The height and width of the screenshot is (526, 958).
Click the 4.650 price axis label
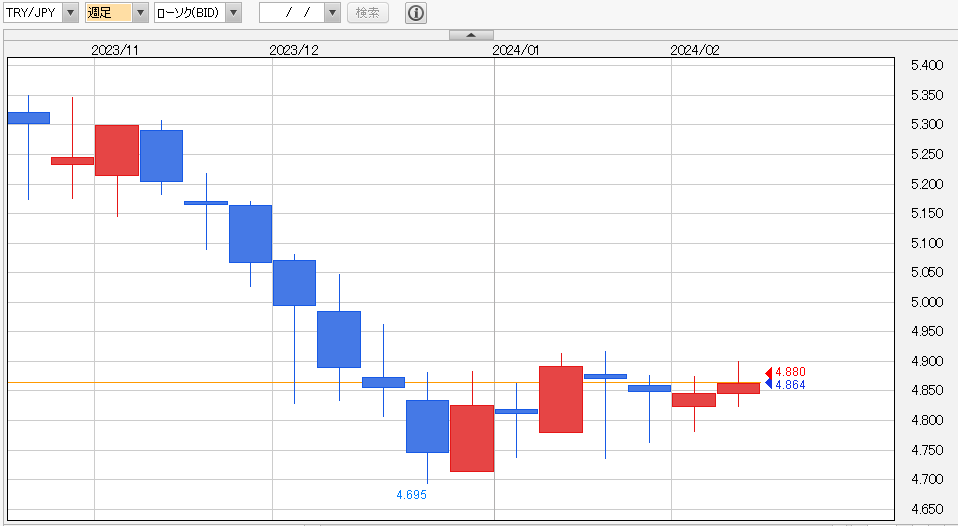coord(927,509)
